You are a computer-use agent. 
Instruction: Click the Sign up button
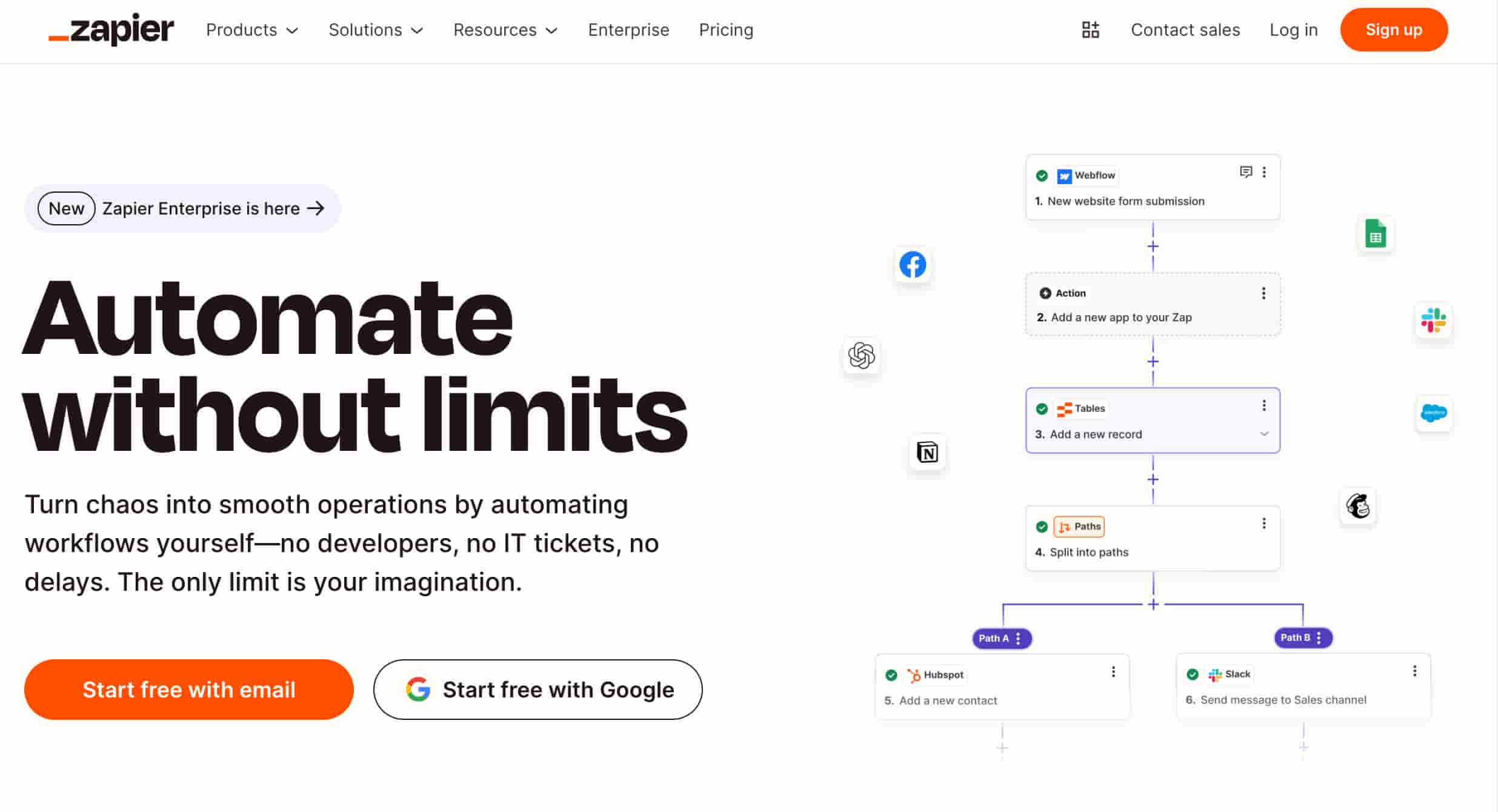[x=1393, y=29]
